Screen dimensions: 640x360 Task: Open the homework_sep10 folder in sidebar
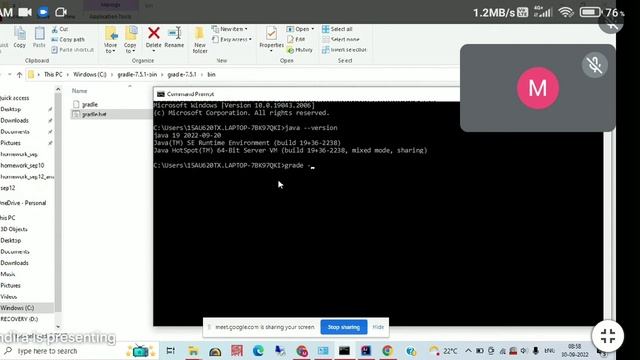[22, 165]
